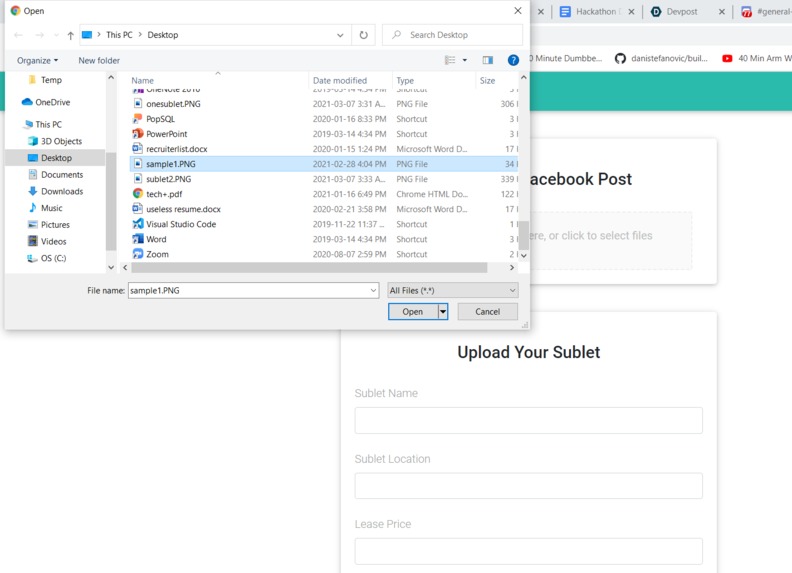Click scroll up arrow of navigation pane

(111, 77)
